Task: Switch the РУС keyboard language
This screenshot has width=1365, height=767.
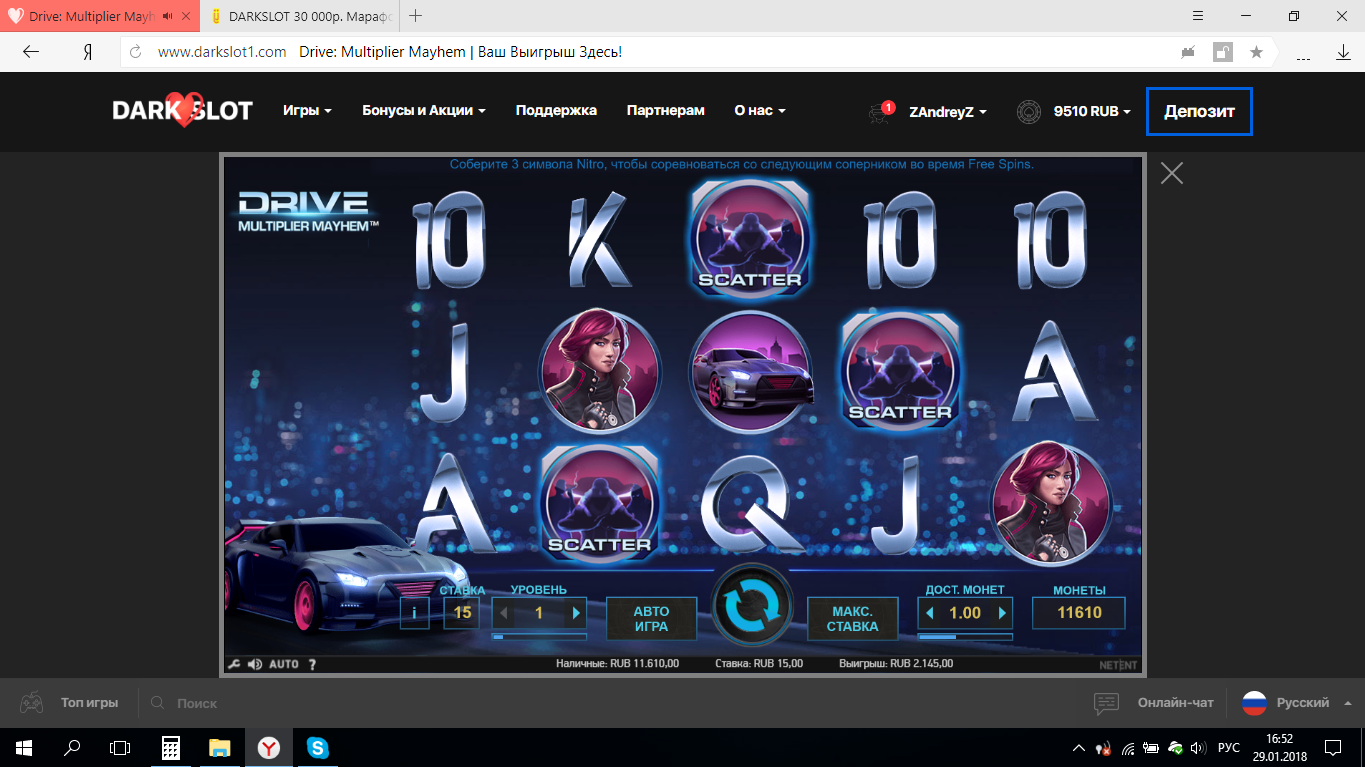Action: pyautogui.click(x=1229, y=748)
